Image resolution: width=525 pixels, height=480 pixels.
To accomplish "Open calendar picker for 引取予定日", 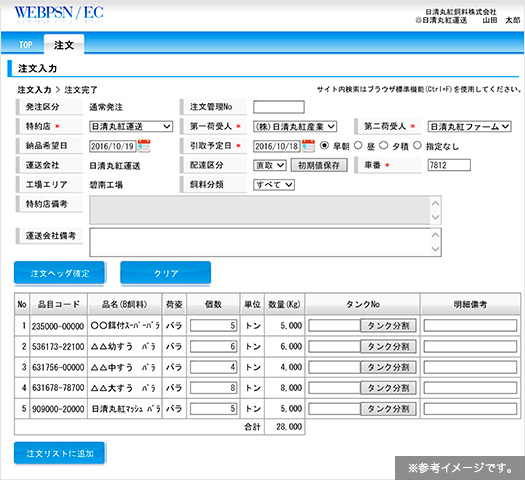I will 308,146.
